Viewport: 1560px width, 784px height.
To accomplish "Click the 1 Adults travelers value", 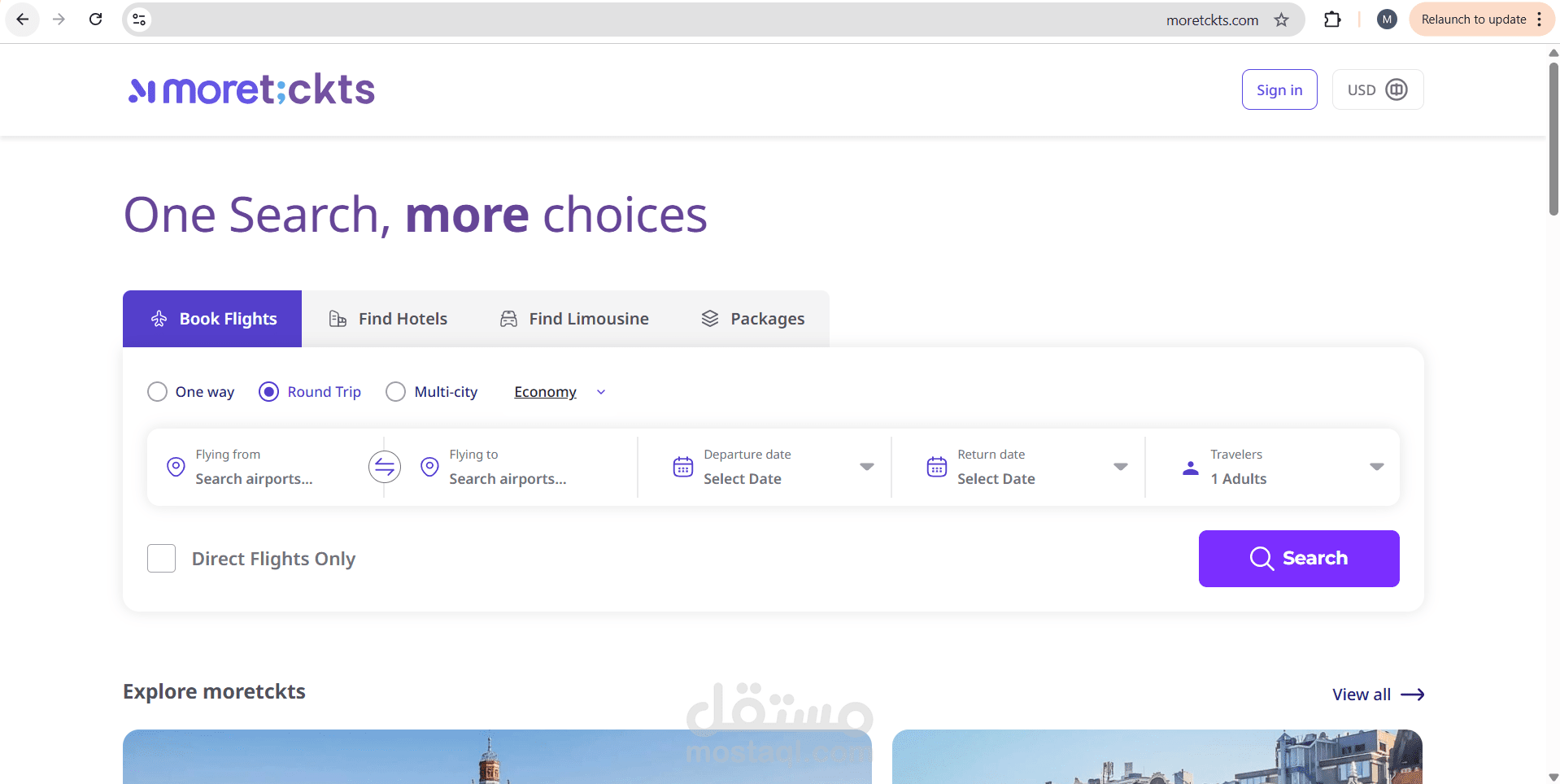I will [1239, 479].
